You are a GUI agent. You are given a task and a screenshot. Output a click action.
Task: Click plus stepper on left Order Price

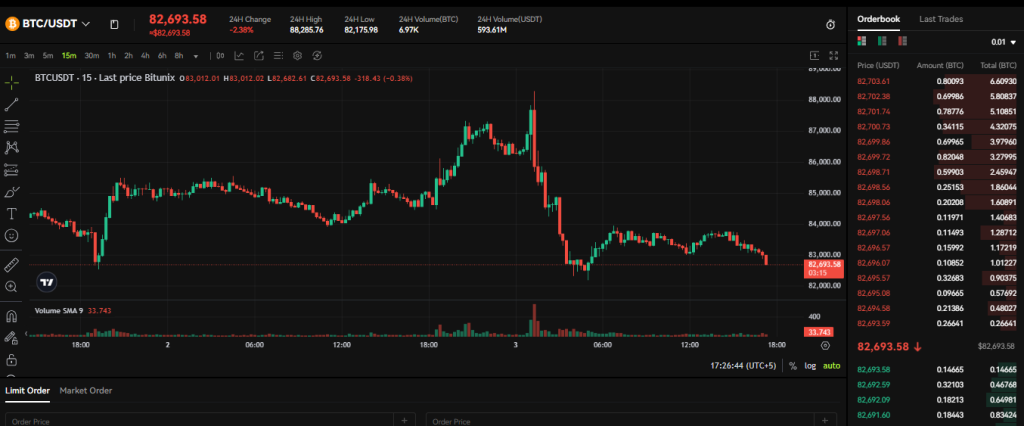tap(404, 420)
